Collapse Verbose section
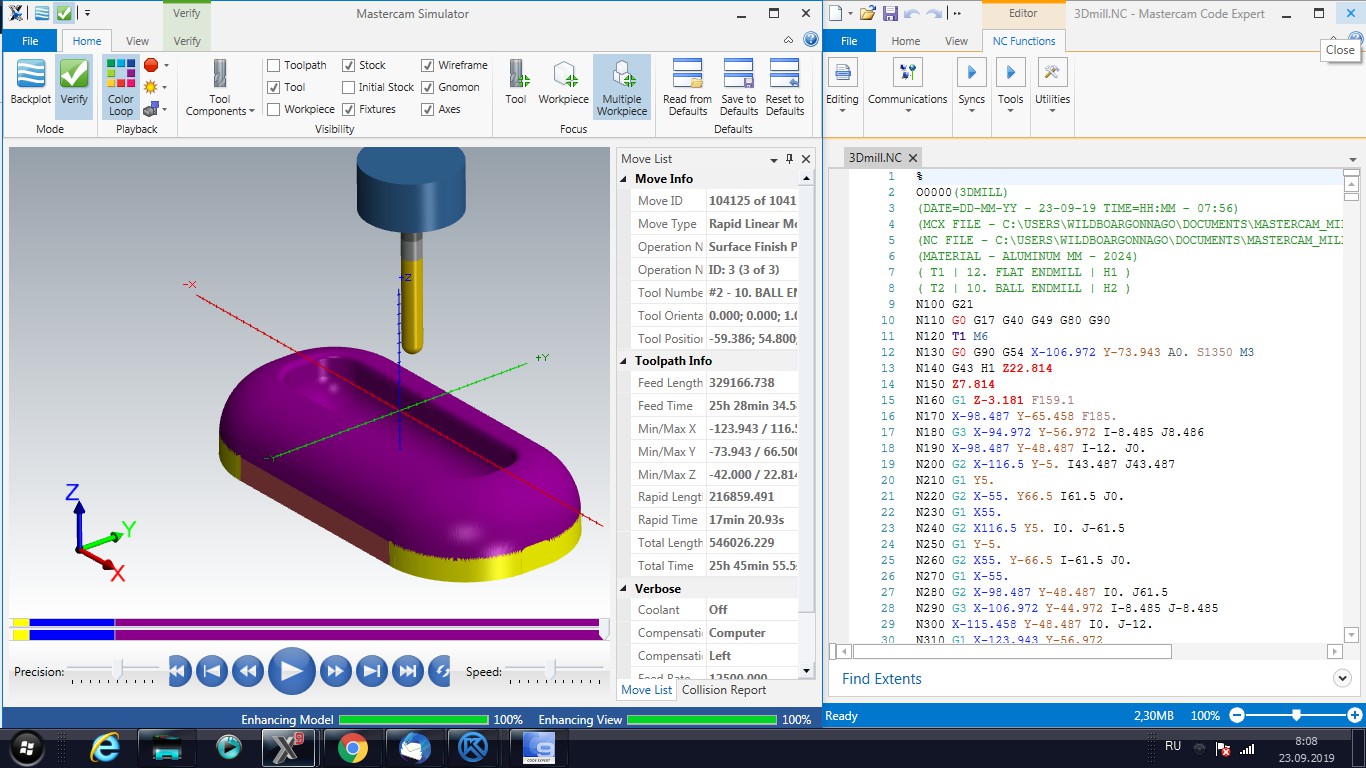Image resolution: width=1366 pixels, height=768 pixels. (623, 589)
